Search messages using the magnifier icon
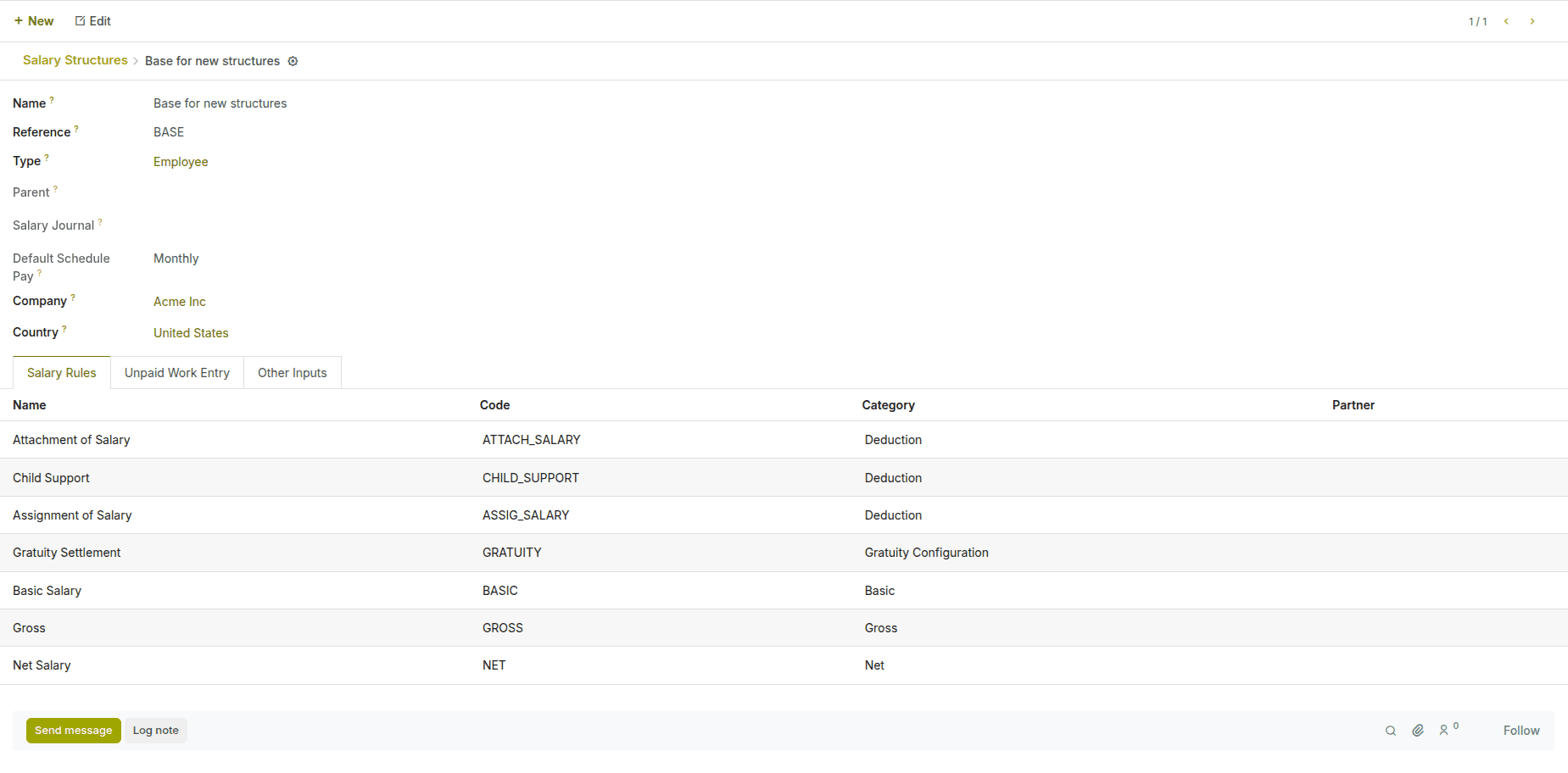The height and width of the screenshot is (773, 1568). coord(1391,730)
